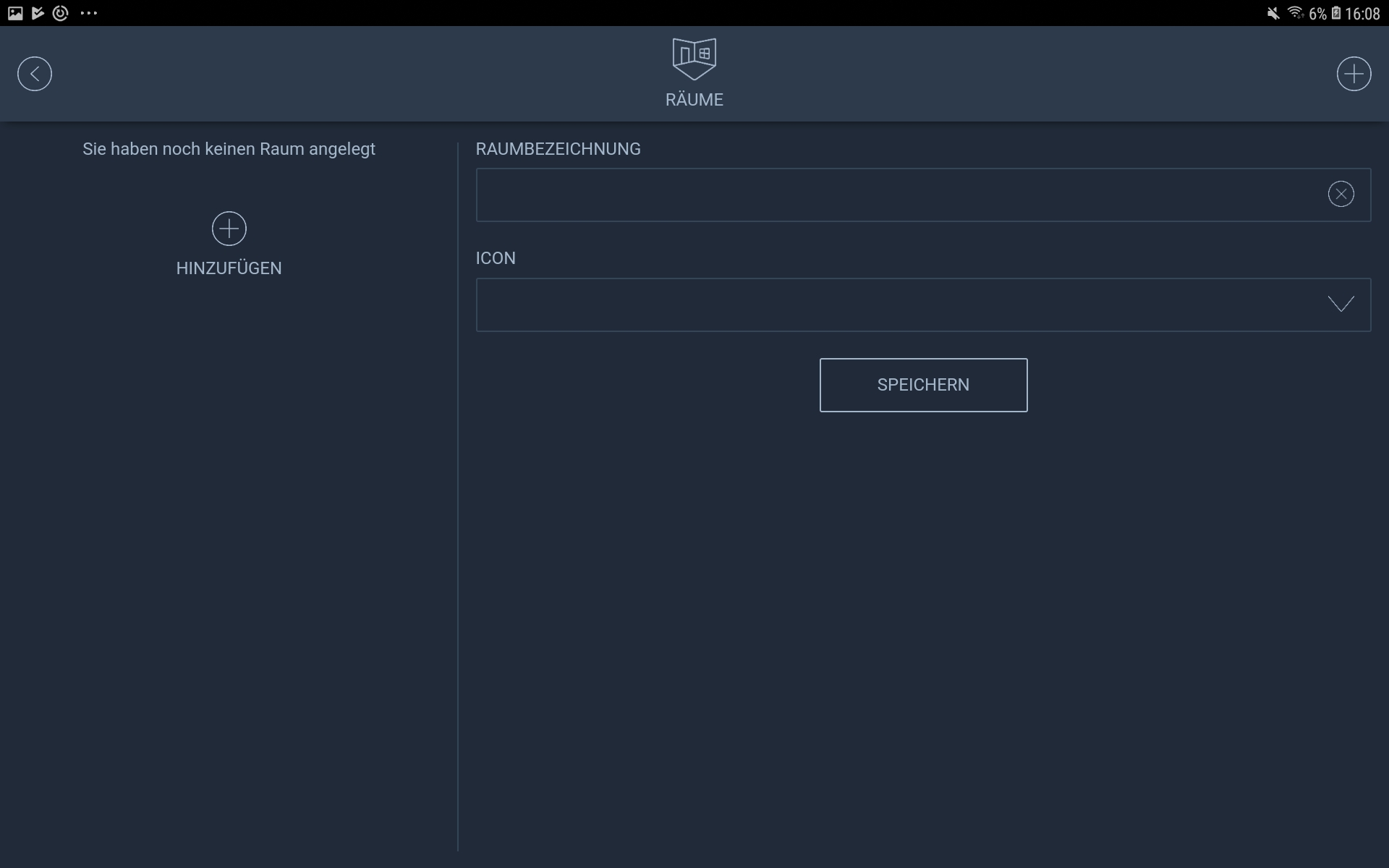Focus the Raumbezeichnung text field

pyautogui.click(x=897, y=195)
